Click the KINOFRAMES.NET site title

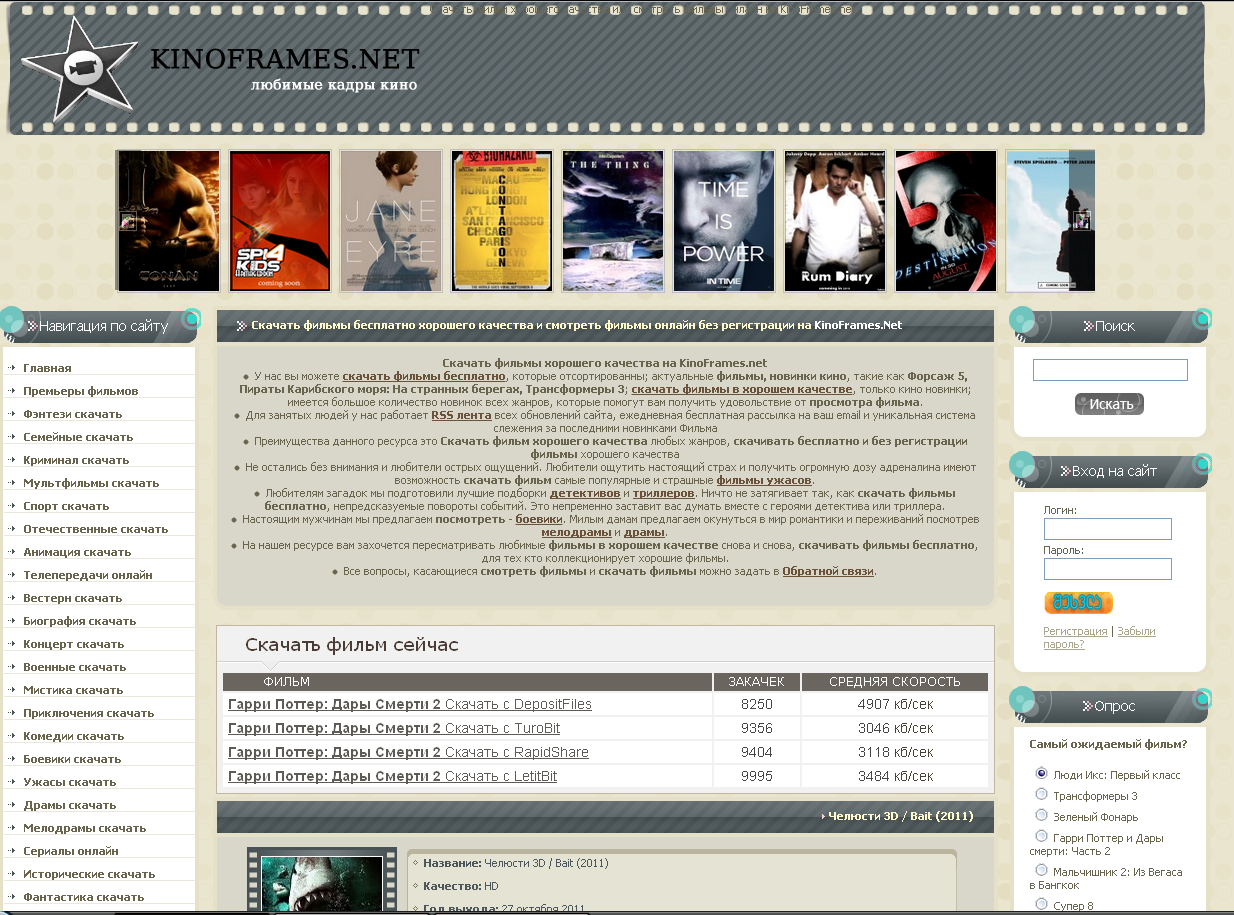tap(285, 58)
